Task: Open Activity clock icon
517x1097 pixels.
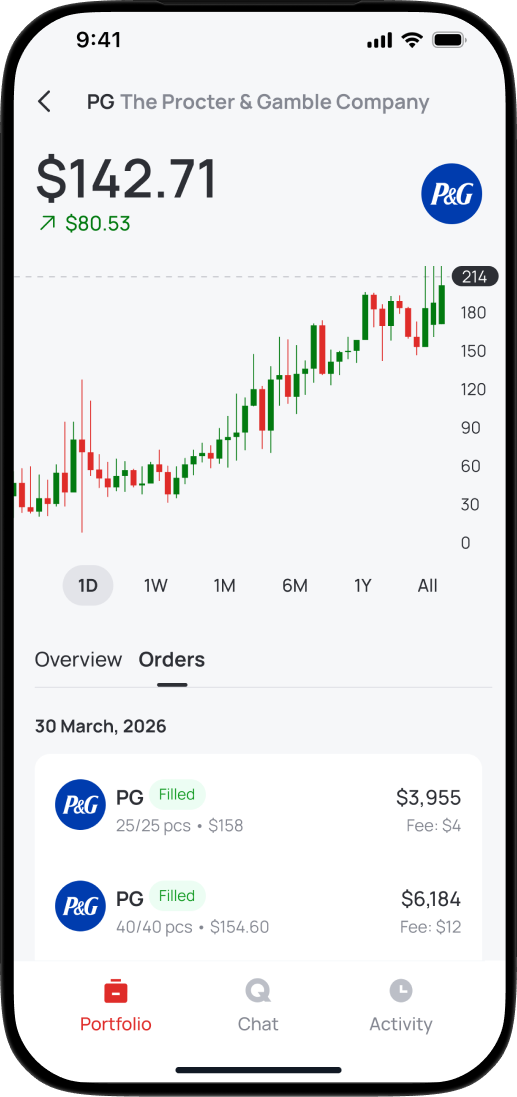Action: click(x=401, y=991)
